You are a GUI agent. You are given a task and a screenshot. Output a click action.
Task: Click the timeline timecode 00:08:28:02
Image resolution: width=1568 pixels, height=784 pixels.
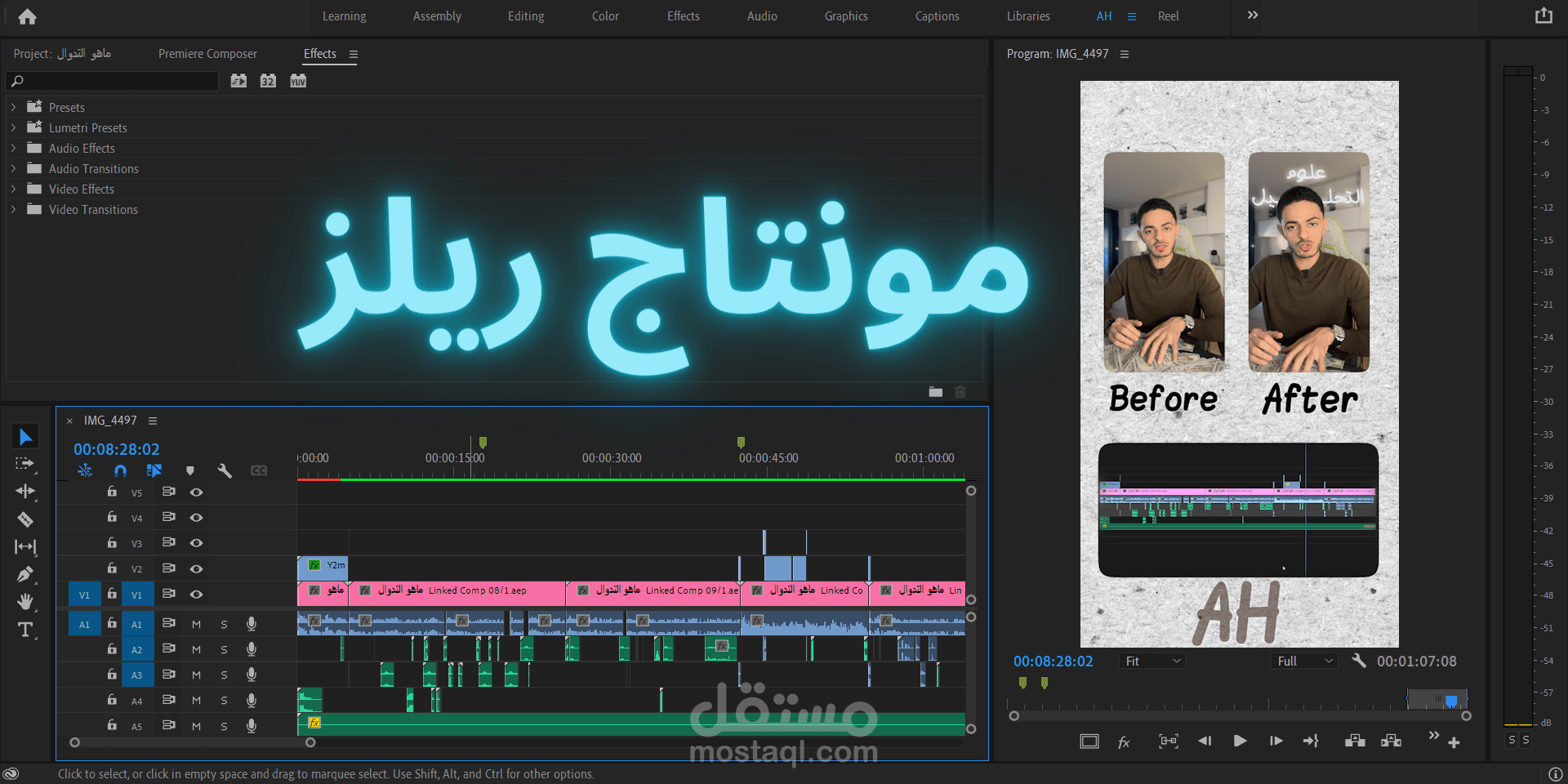(x=117, y=449)
